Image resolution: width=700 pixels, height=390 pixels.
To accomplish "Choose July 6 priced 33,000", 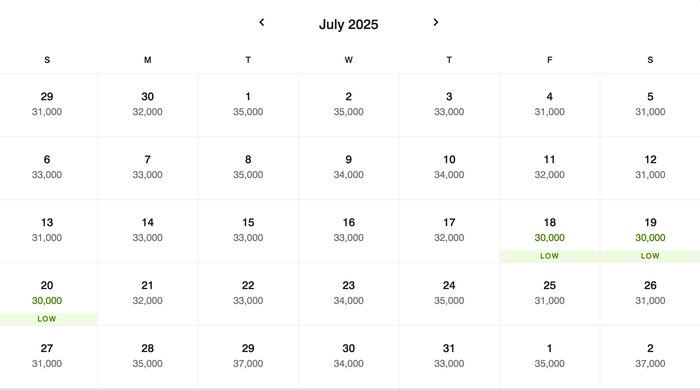I will click(x=47, y=168).
